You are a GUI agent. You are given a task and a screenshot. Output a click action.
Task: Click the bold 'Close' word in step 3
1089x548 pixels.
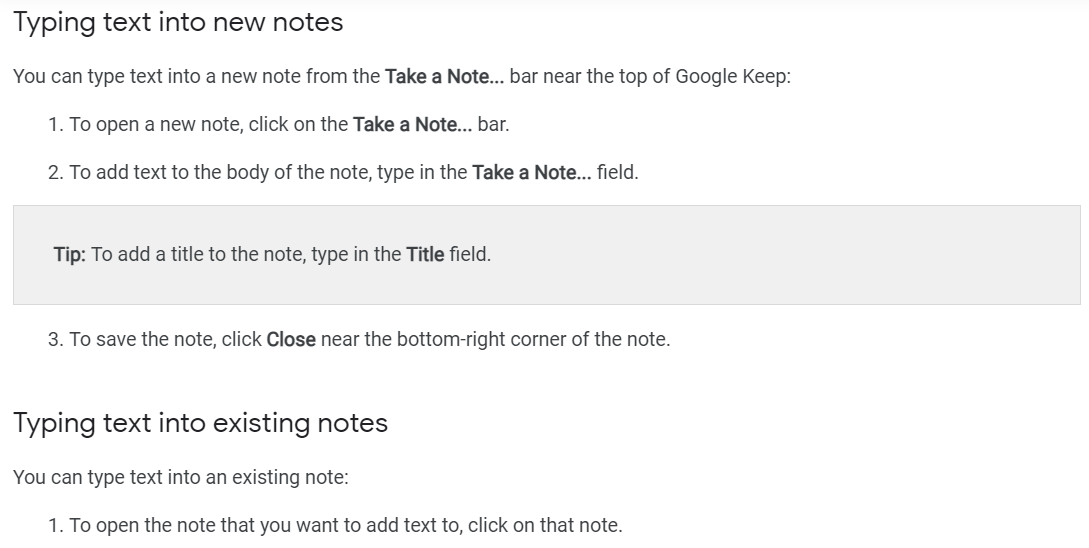coord(291,339)
